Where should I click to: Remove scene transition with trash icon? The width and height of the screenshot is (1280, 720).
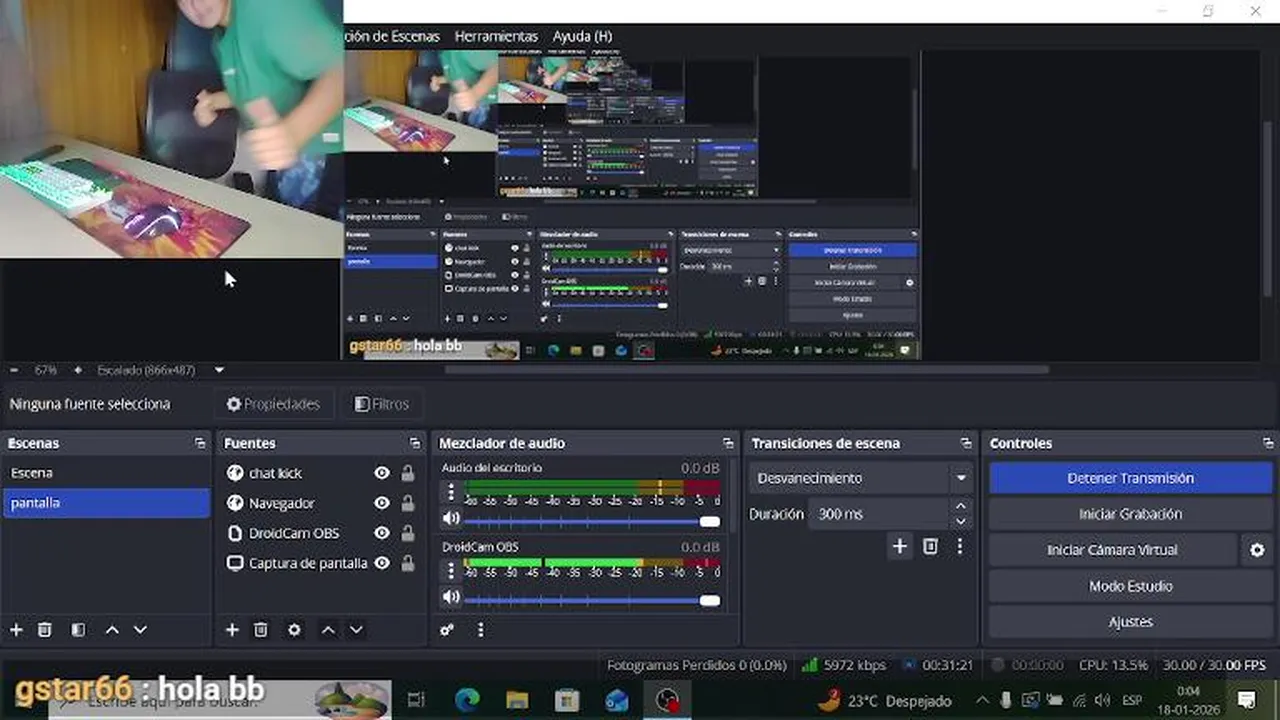tap(930, 546)
